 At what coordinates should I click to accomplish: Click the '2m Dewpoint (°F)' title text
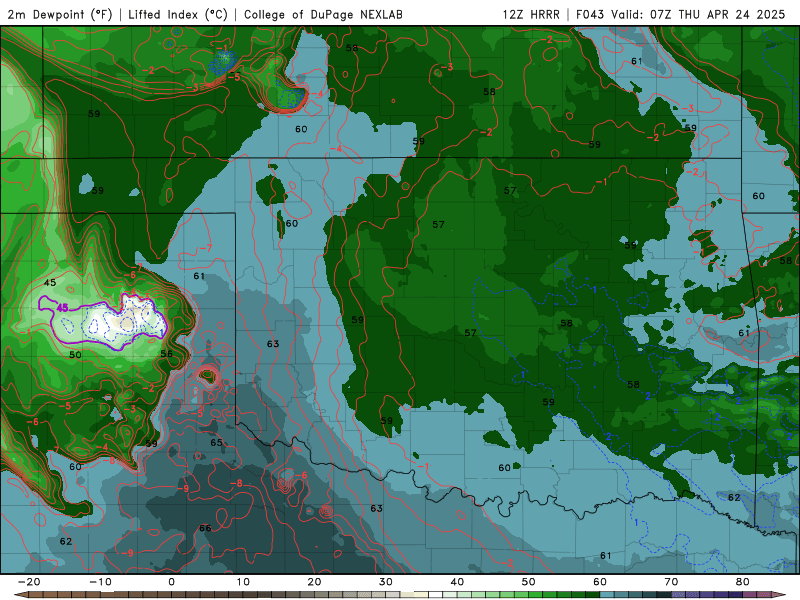pyautogui.click(x=60, y=14)
